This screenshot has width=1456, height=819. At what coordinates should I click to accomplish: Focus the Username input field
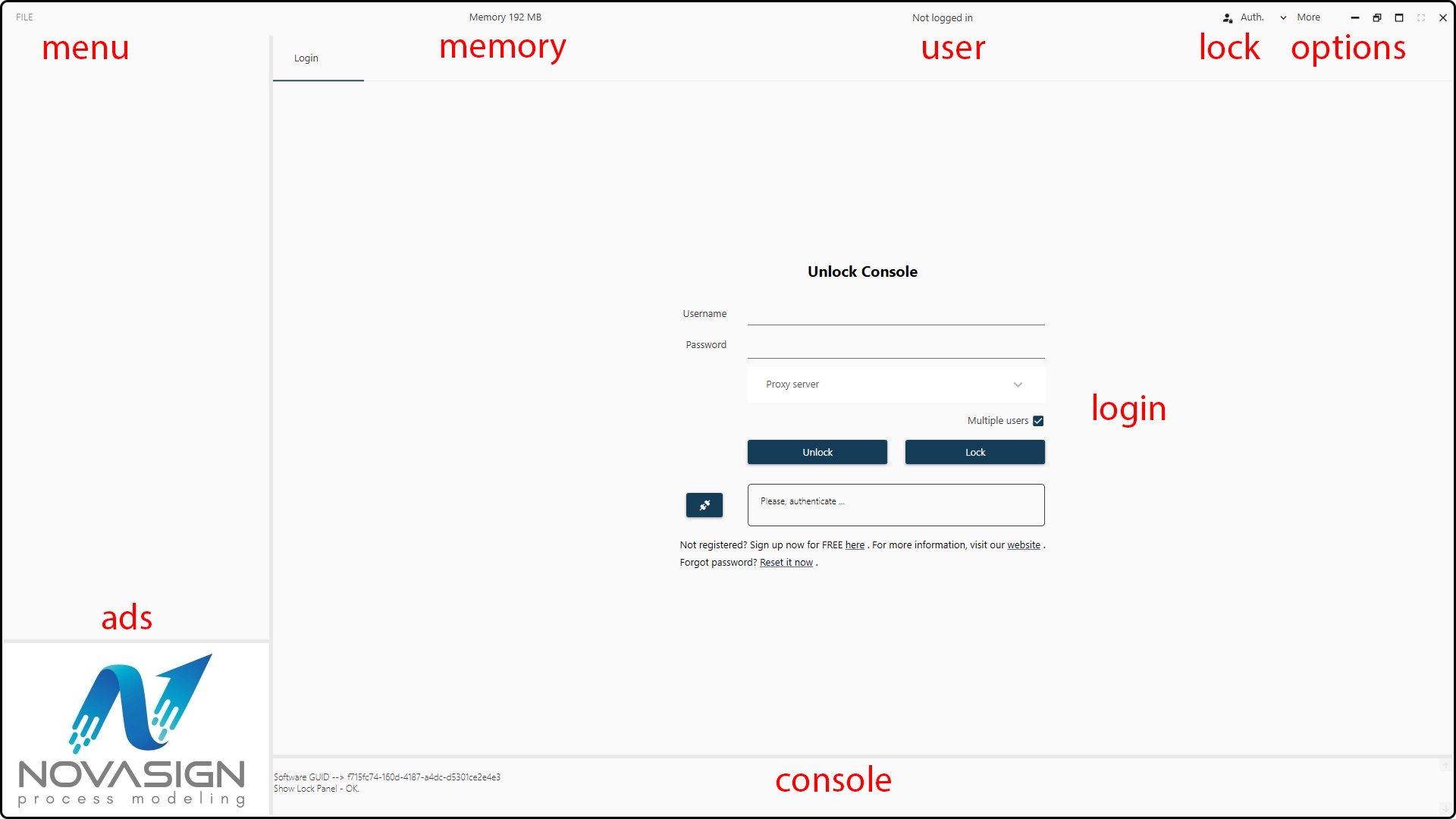896,313
